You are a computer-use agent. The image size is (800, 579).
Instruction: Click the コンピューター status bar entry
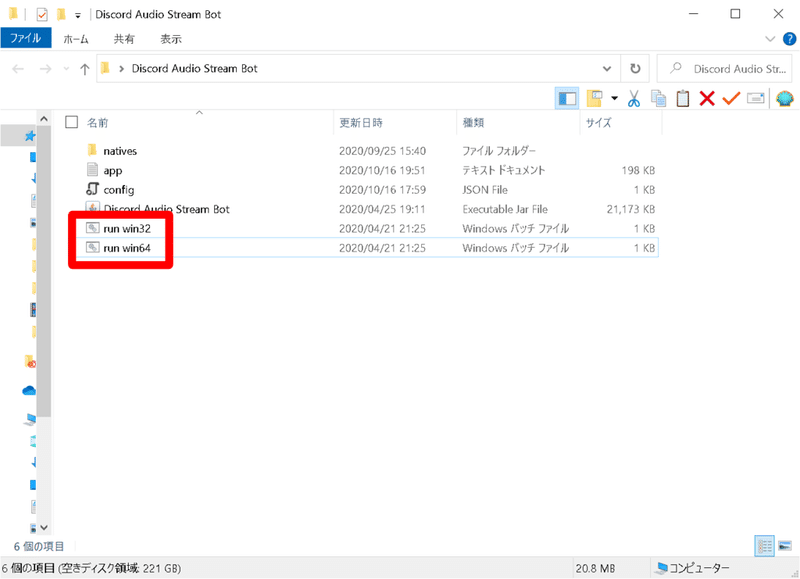[x=692, y=568]
